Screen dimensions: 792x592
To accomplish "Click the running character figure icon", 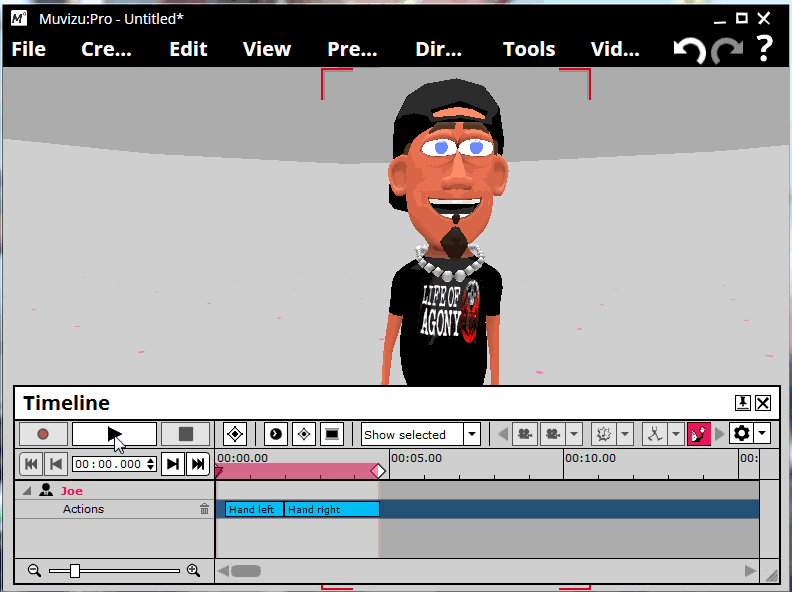I will 655,434.
